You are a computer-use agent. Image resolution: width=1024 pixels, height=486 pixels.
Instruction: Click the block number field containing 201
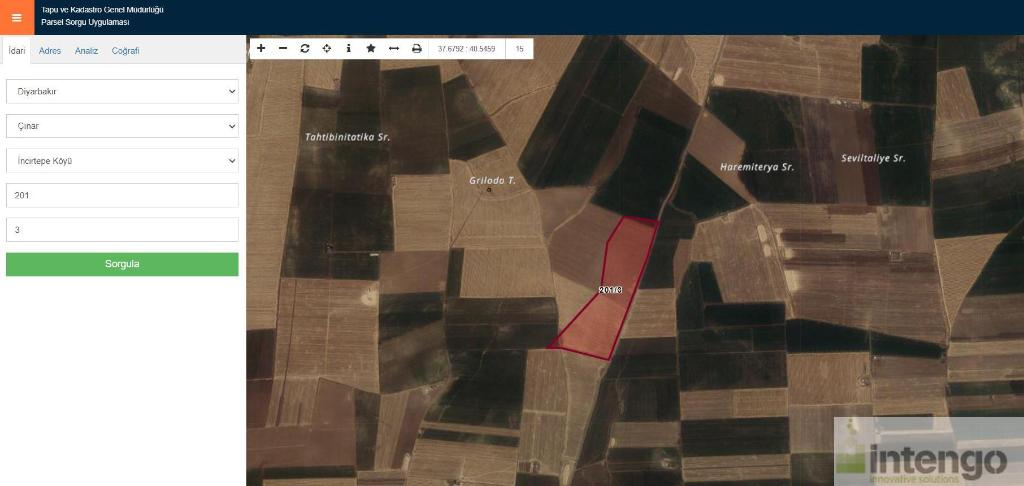(x=122, y=195)
